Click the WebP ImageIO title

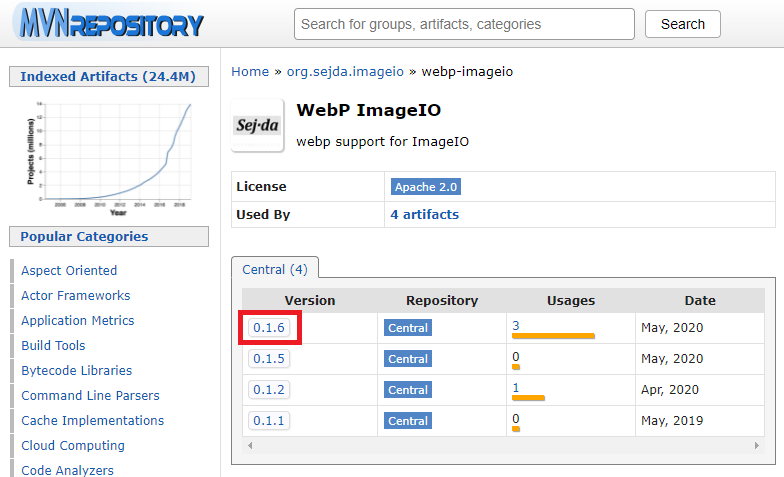(x=368, y=110)
